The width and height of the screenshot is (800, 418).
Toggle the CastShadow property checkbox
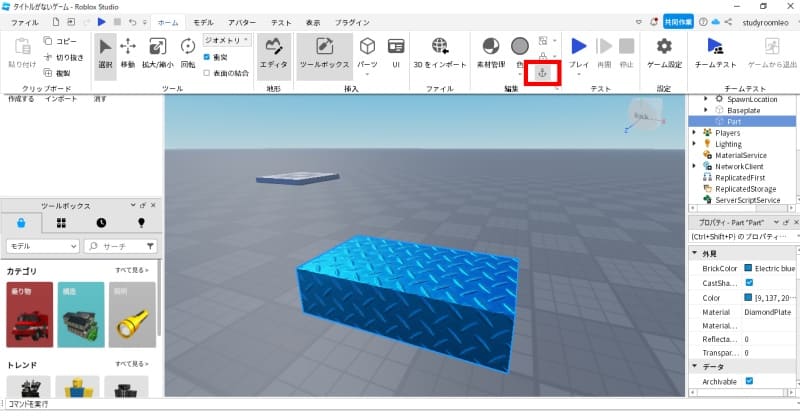(749, 282)
